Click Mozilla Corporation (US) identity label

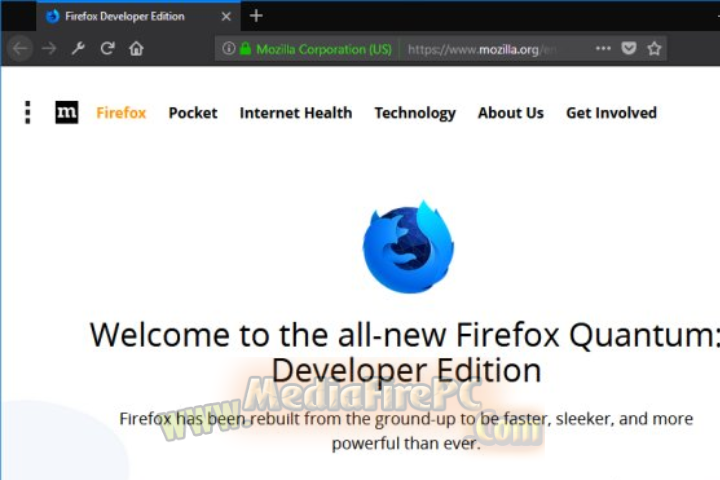pos(324,49)
